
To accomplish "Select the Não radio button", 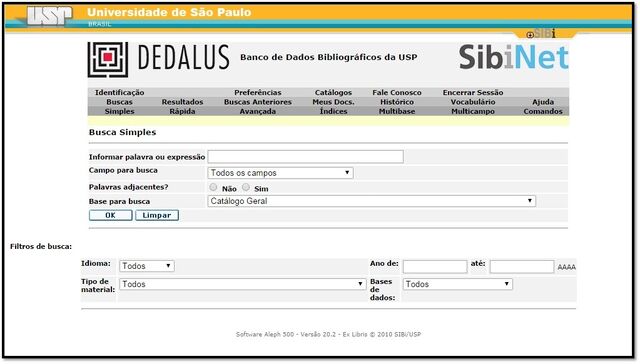I will 213,187.
